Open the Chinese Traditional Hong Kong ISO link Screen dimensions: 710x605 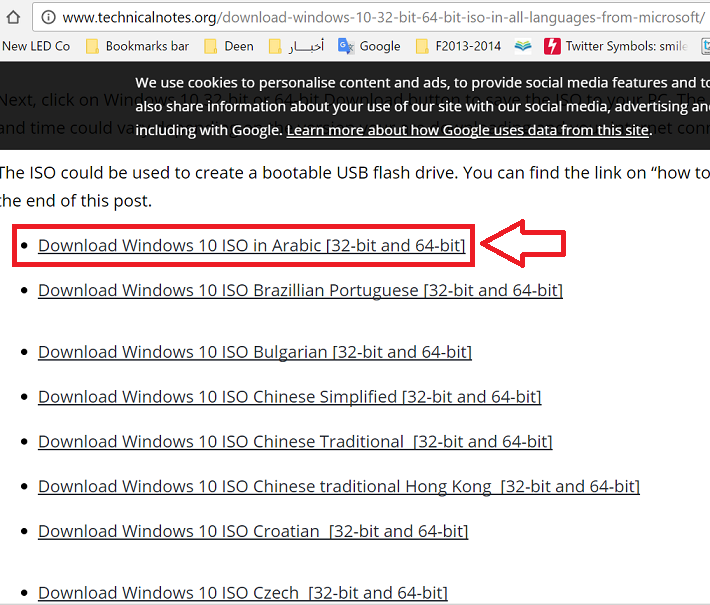pos(338,487)
